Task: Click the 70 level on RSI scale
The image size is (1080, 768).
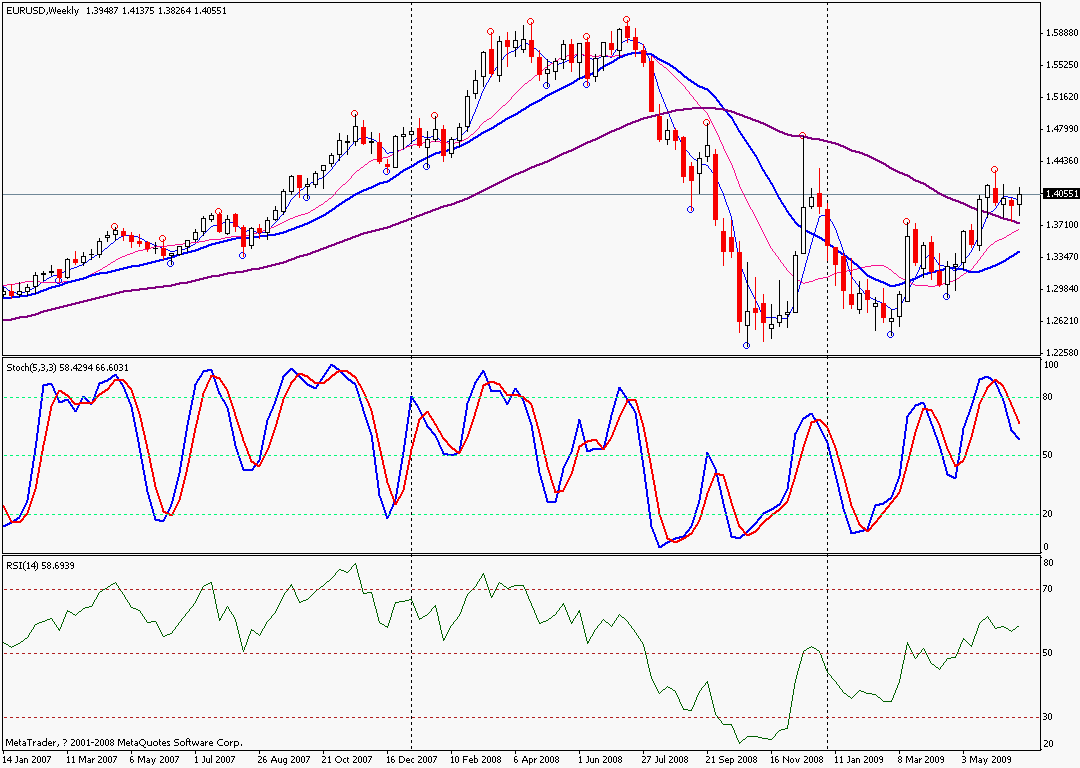Action: click(1048, 589)
